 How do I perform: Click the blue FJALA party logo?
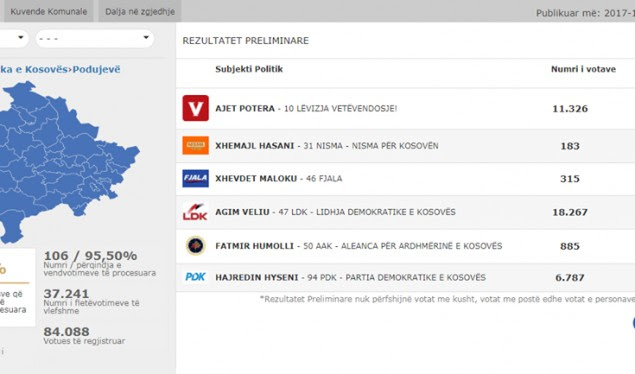pyautogui.click(x=195, y=178)
